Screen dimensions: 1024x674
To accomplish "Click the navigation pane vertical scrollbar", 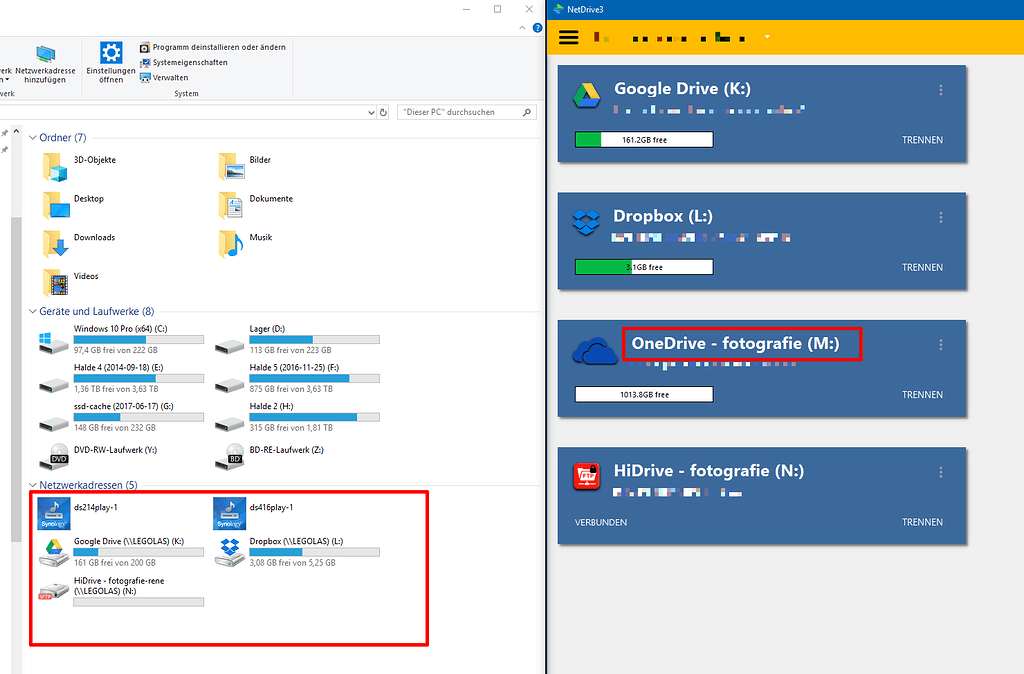I will [x=16, y=379].
